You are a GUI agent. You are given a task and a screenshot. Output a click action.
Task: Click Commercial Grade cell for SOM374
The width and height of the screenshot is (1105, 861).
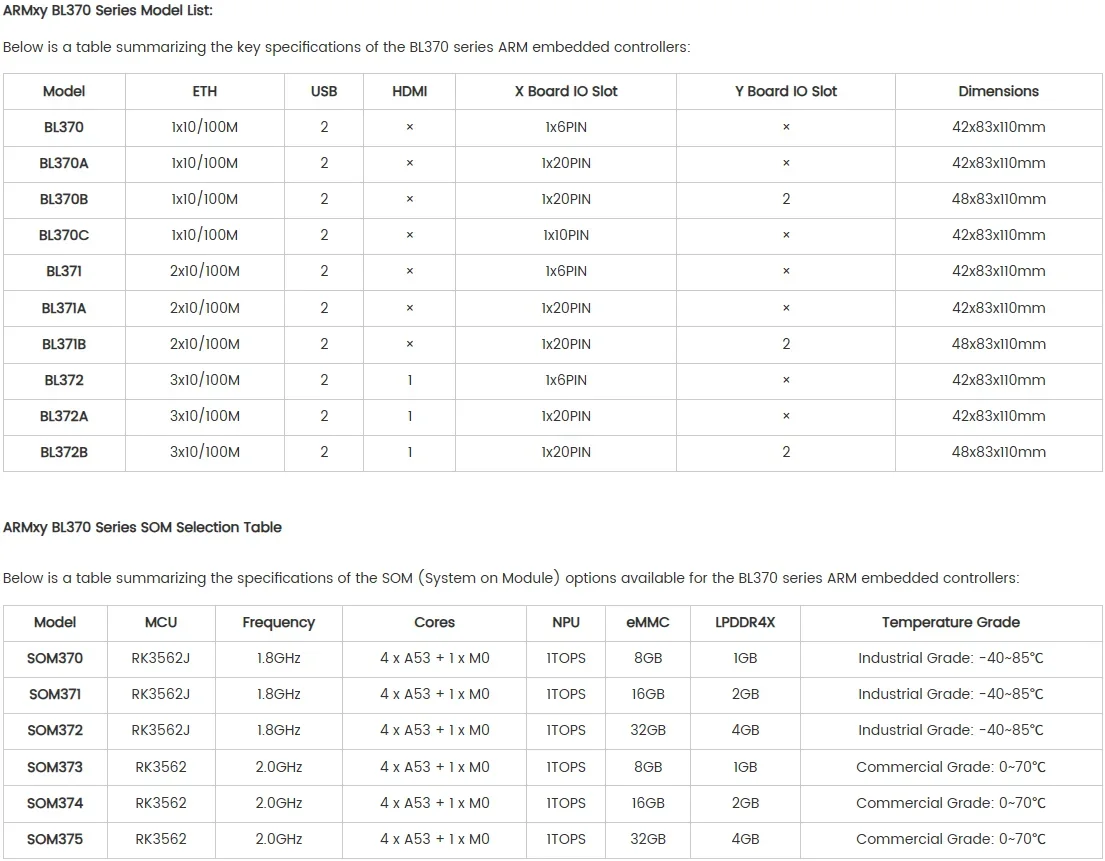951,803
